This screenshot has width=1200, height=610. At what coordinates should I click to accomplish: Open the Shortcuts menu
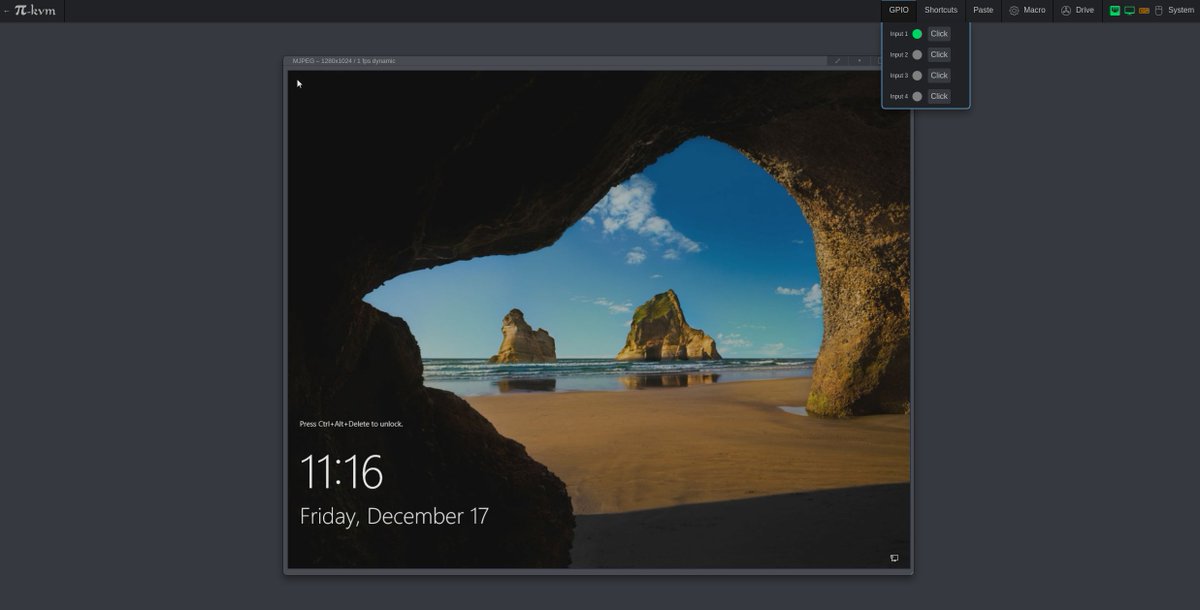[941, 10]
